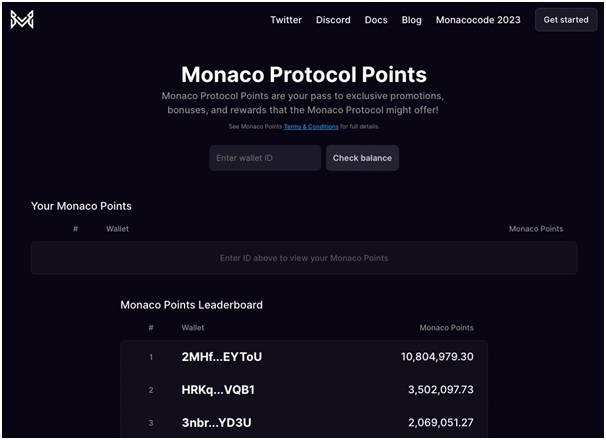The height and width of the screenshot is (440, 606).
Task: Click the Your Monaco Points heading
Action: click(81, 206)
